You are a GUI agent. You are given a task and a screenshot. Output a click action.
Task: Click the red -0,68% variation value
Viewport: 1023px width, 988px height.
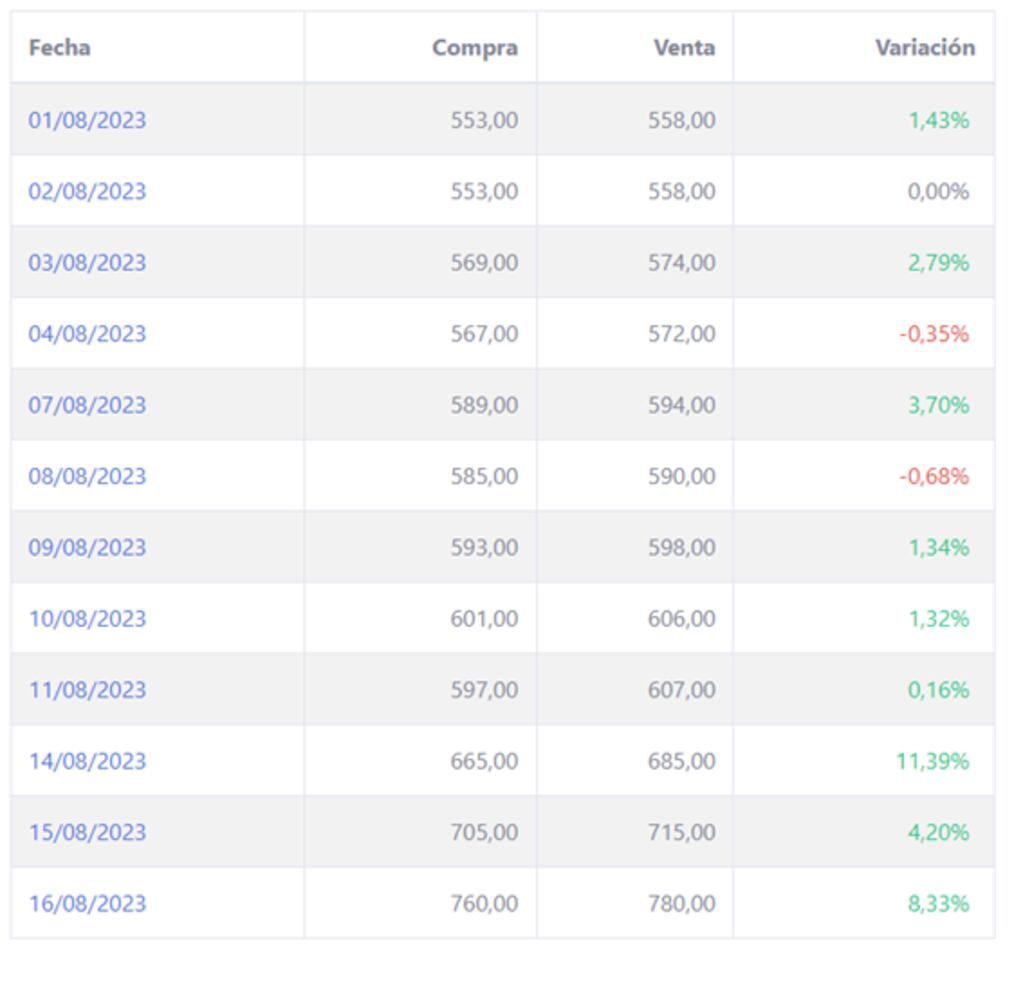click(933, 476)
